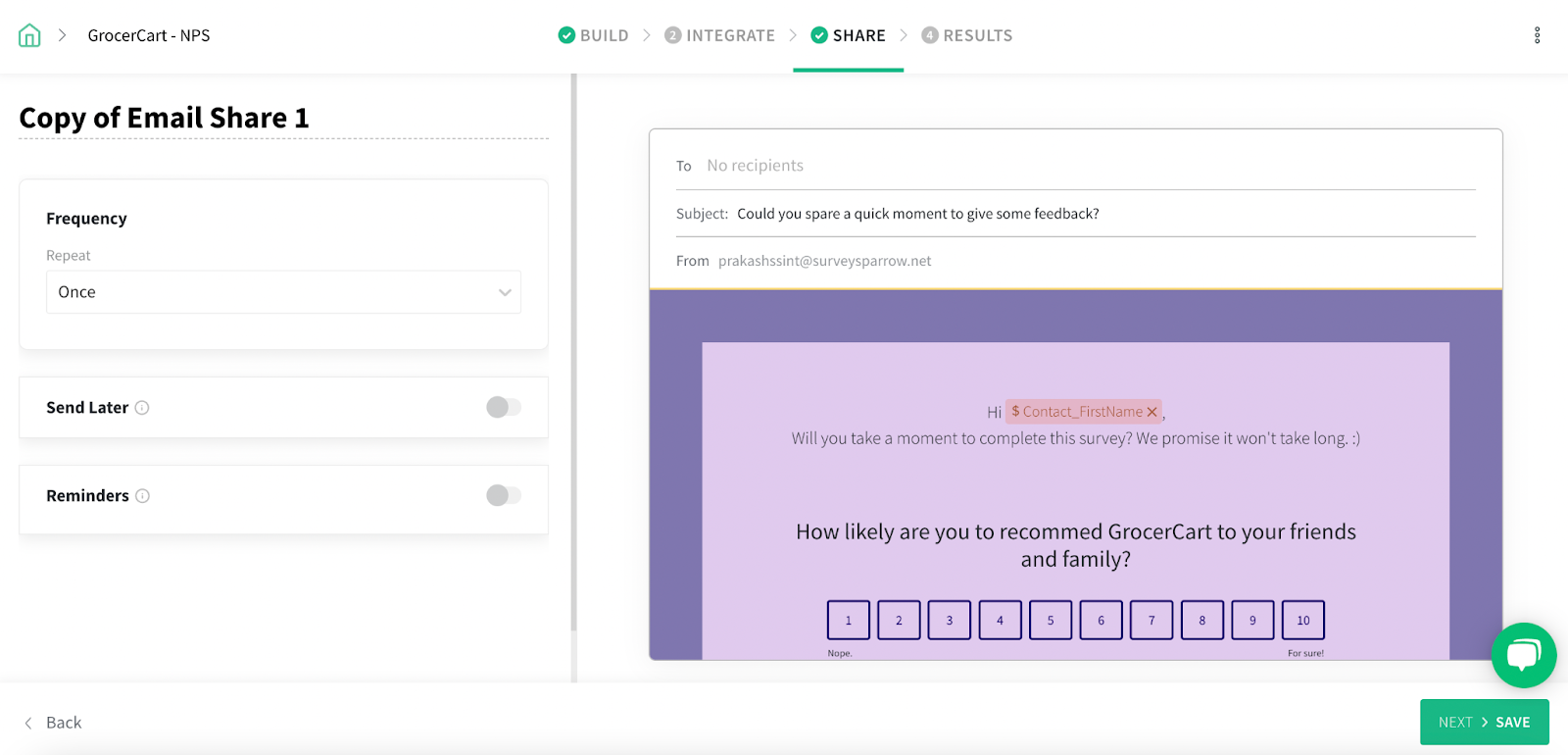
Task: Remove the Contact_FirstName variable tag
Action: [1152, 412]
